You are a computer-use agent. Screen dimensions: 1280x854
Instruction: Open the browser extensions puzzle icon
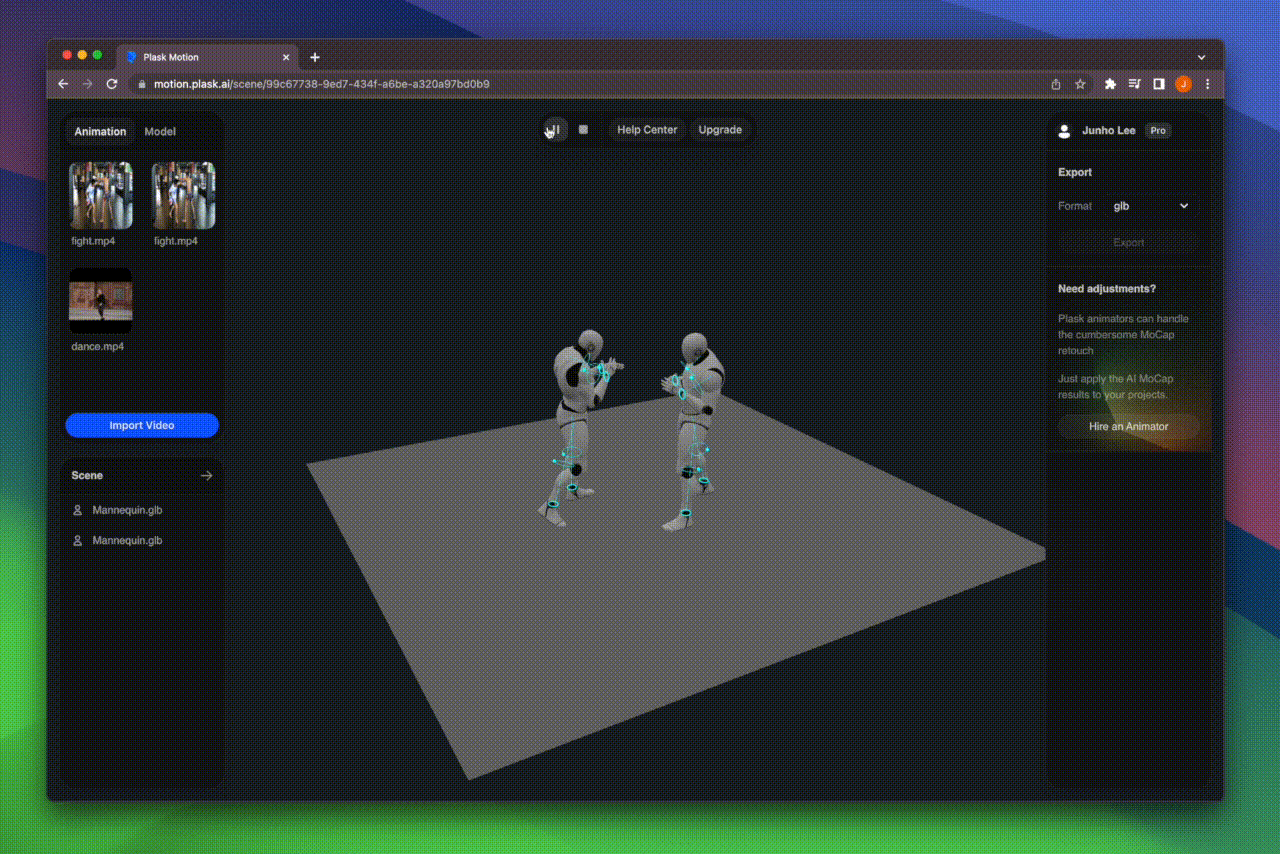coord(1110,85)
